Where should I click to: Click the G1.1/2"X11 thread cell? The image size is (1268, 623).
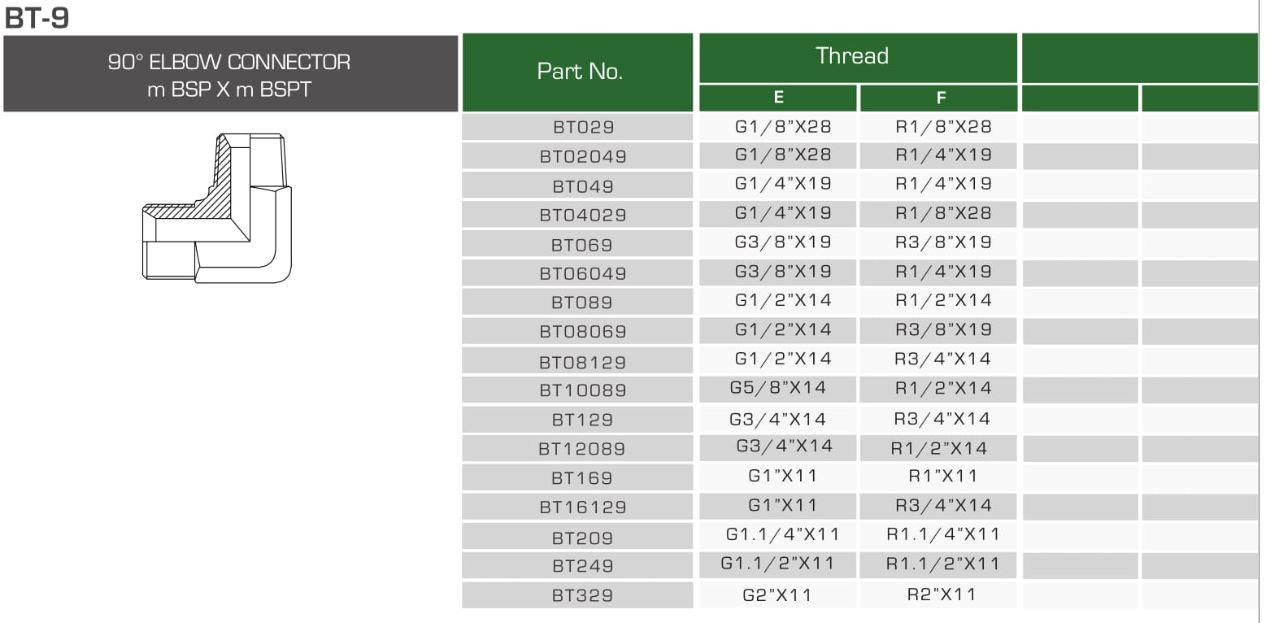778,564
